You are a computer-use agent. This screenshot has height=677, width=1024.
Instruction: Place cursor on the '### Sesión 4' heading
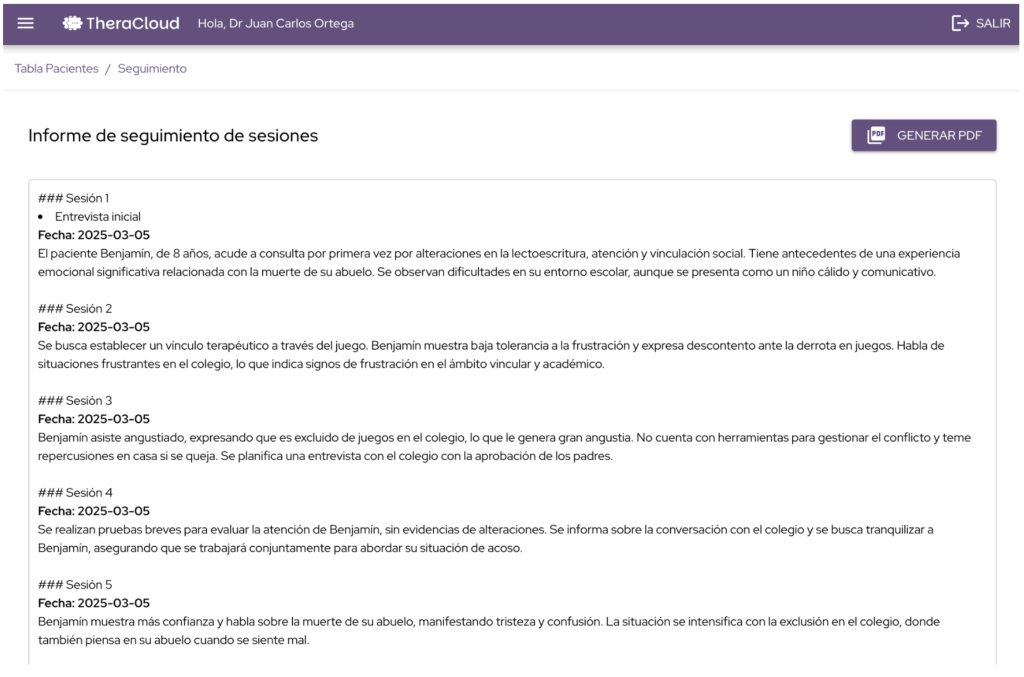pos(75,492)
